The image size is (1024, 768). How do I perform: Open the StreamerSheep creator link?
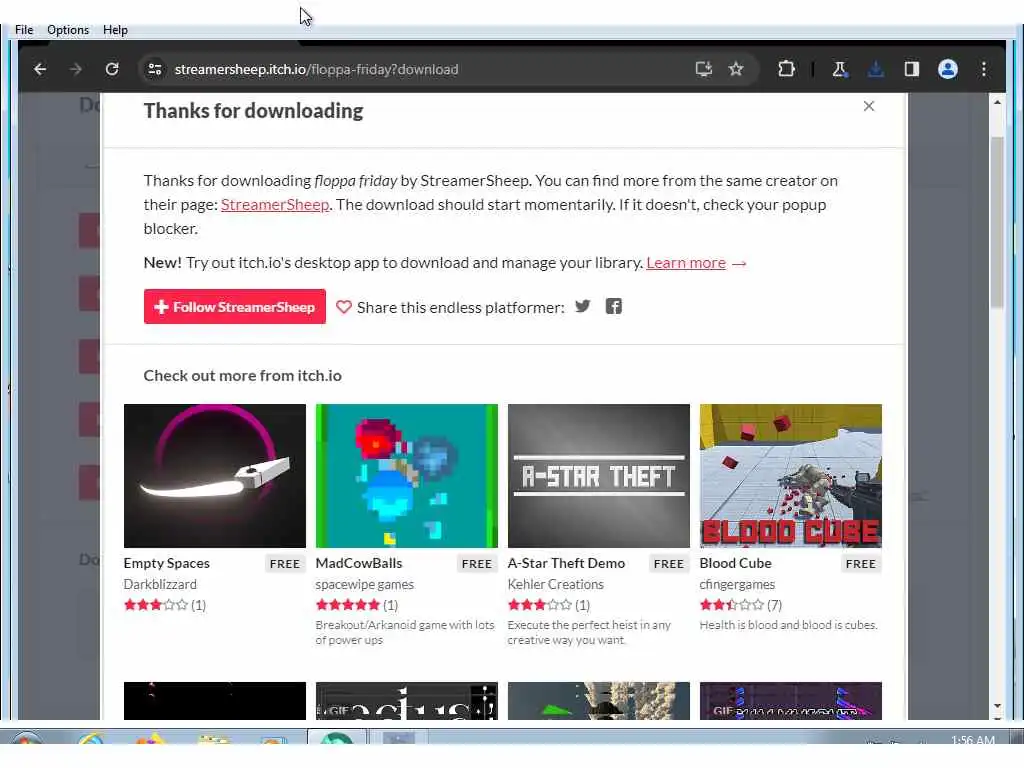(275, 204)
